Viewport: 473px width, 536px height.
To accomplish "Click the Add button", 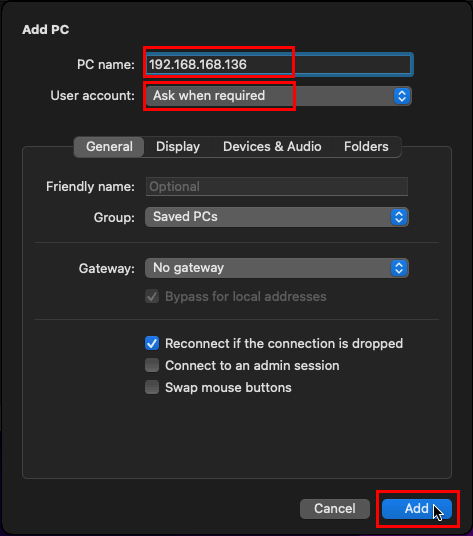I will pos(417,509).
